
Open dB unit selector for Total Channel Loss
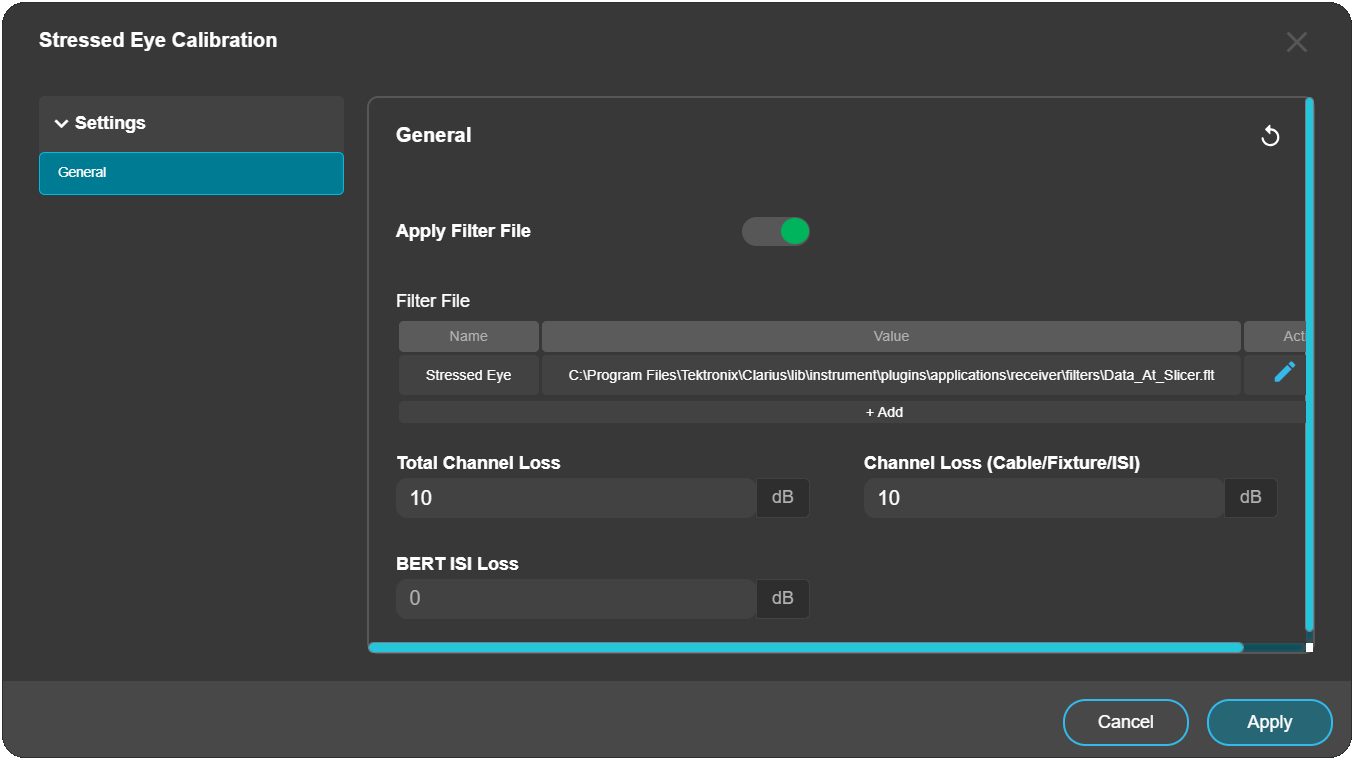[783, 498]
